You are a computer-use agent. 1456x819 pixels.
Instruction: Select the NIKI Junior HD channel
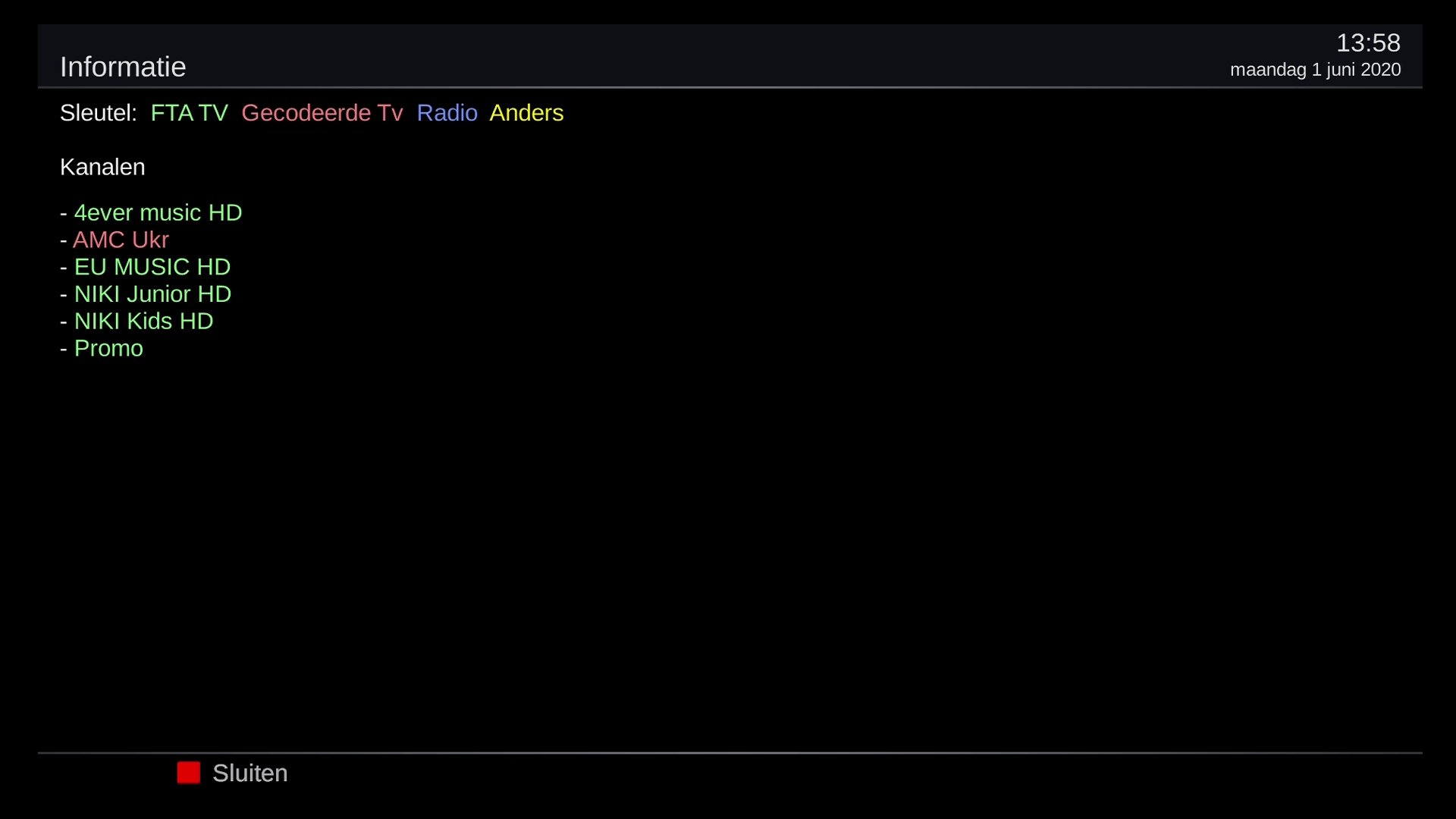coord(152,294)
